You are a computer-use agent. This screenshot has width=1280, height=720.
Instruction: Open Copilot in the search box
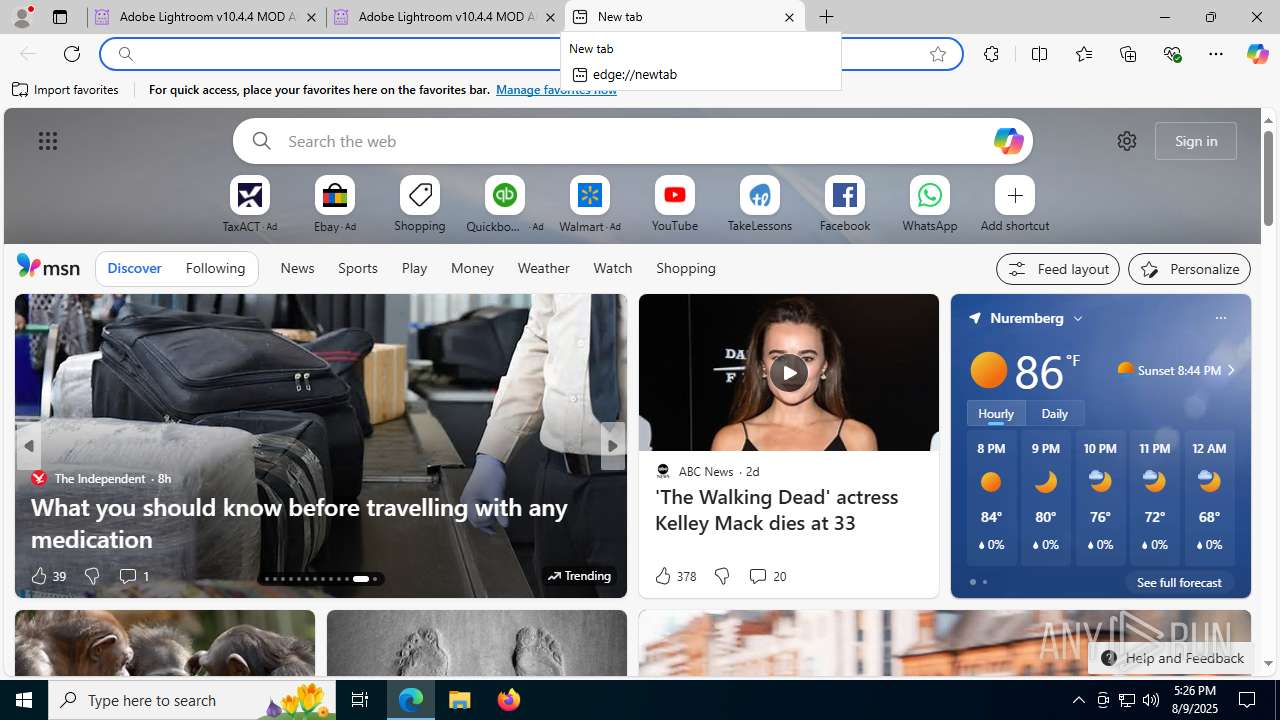1008,141
